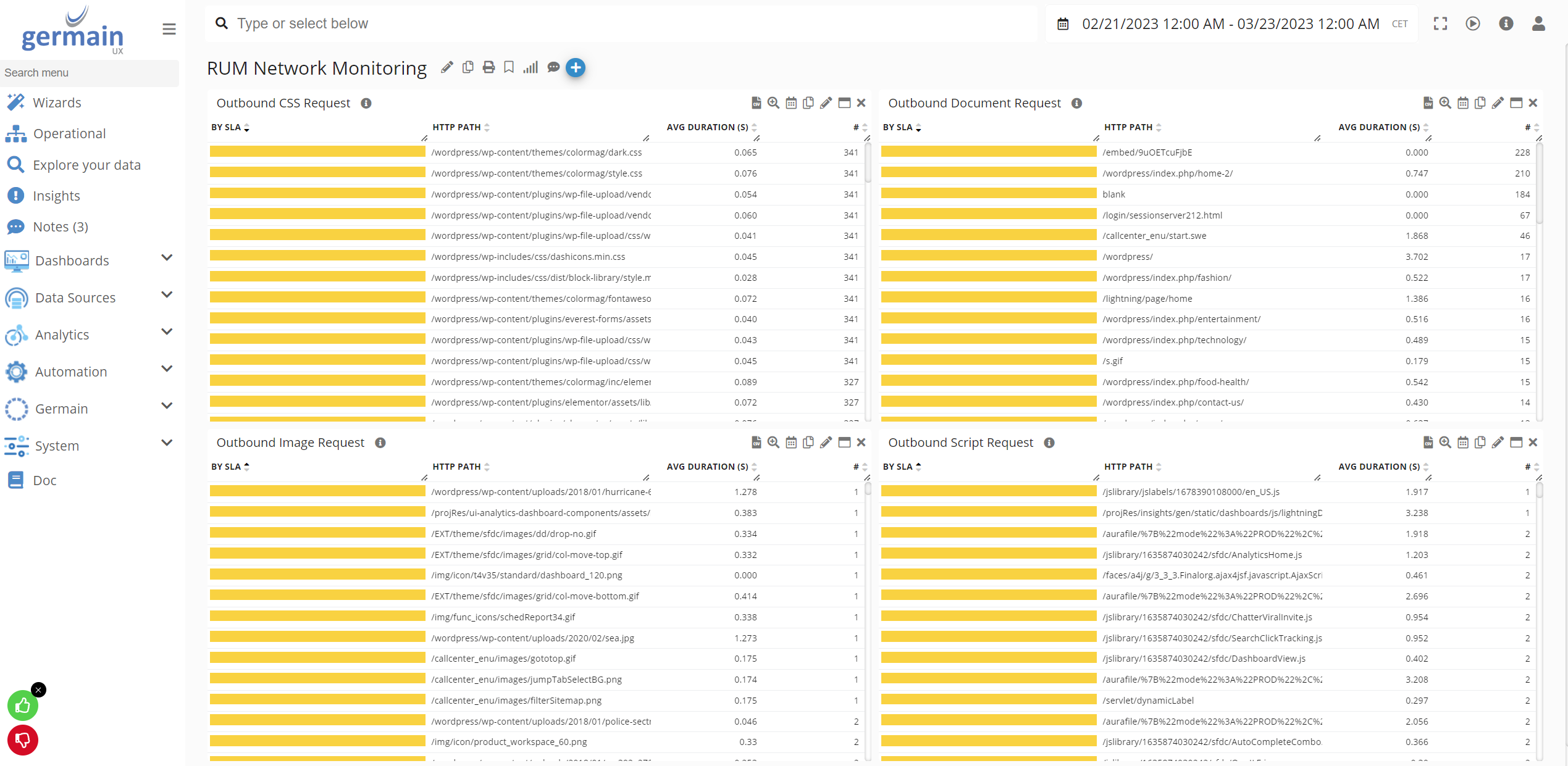
Task: Bookmark the RUM Network Monitoring dashboard
Action: click(x=509, y=67)
